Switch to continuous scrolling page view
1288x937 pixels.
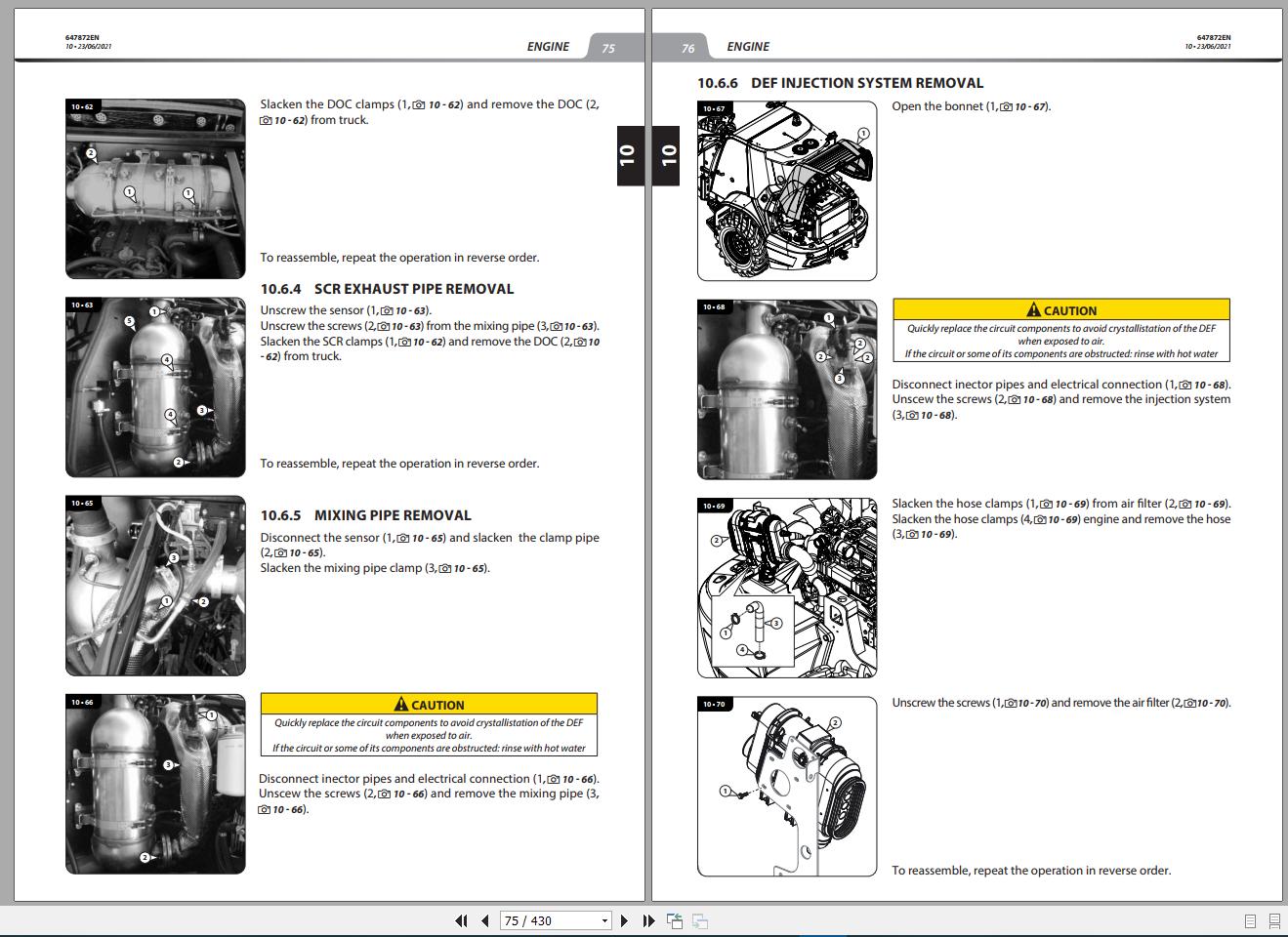(1273, 920)
